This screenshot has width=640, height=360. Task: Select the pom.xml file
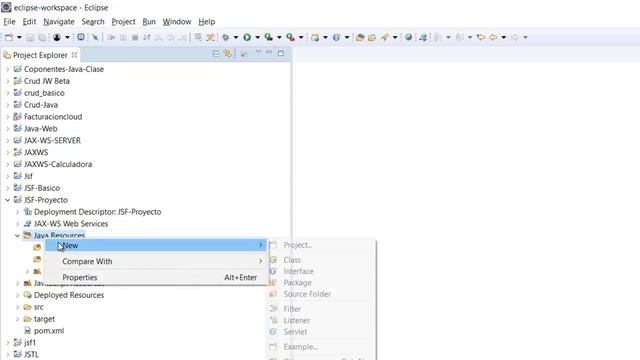tap(49, 331)
